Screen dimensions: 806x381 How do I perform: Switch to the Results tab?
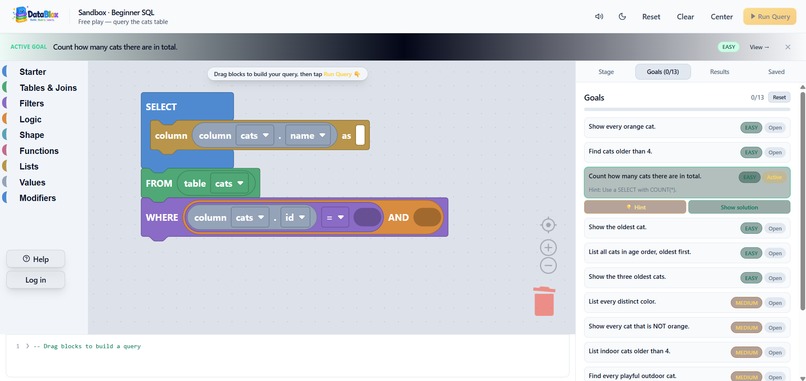coord(719,72)
